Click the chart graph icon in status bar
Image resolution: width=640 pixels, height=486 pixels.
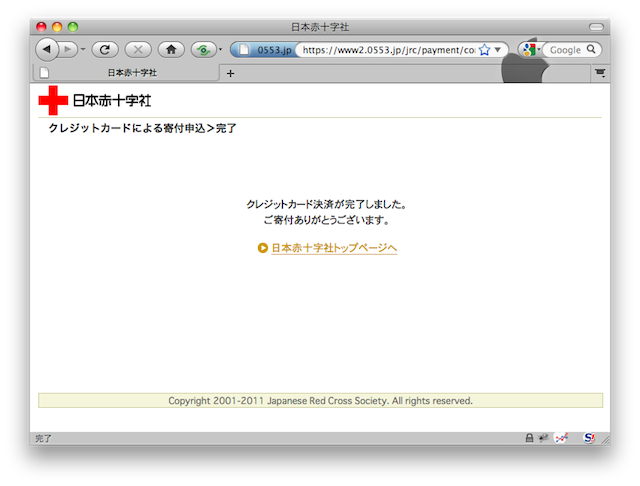(561, 438)
